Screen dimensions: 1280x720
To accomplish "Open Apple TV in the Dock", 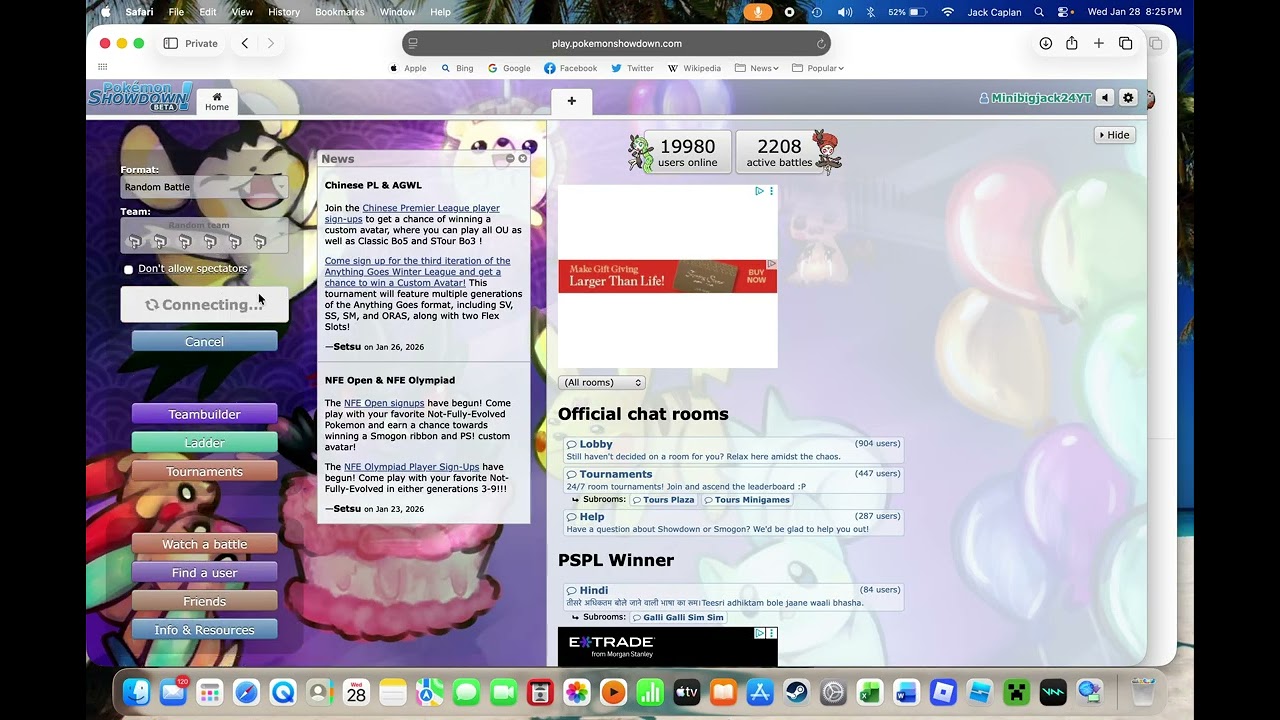I will [687, 692].
